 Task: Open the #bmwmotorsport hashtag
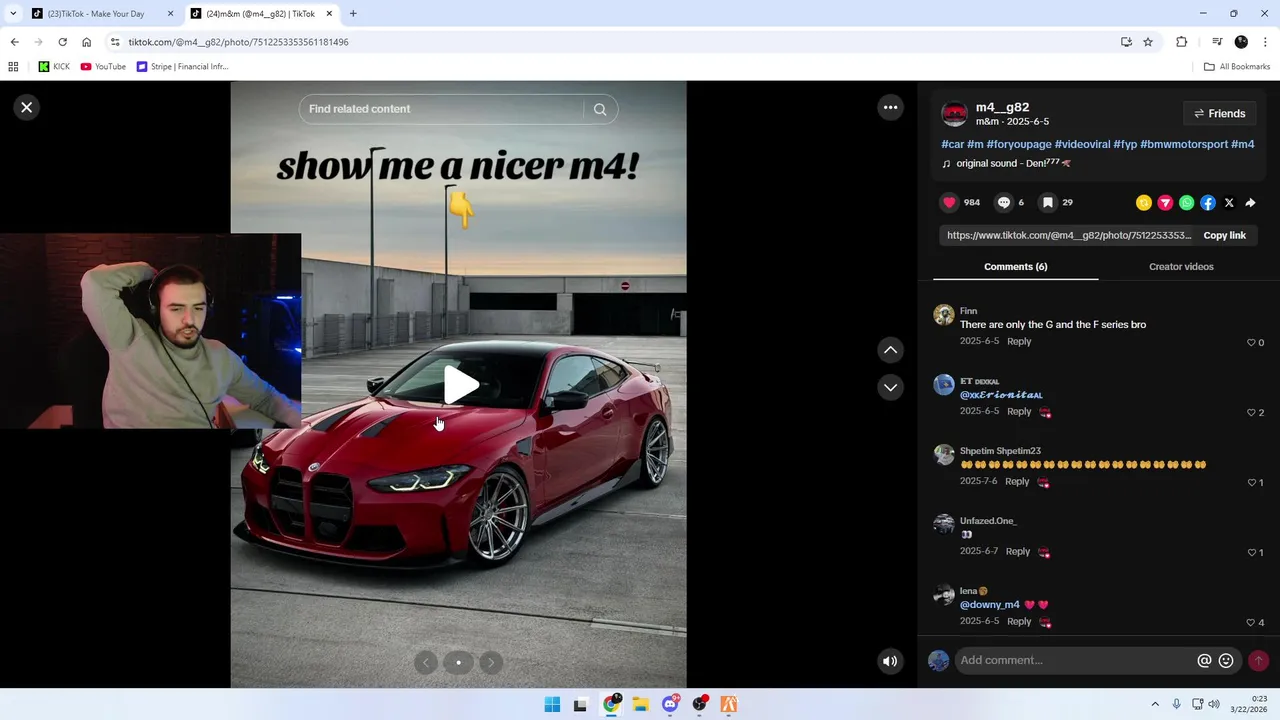1184,144
